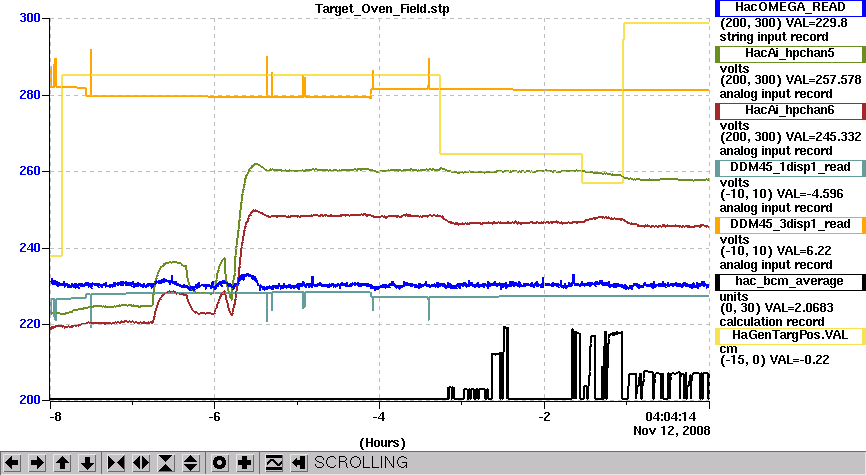Image resolution: width=866 pixels, height=475 pixels.
Task: Click the -2 hours x-axis label
Action: coord(544,417)
